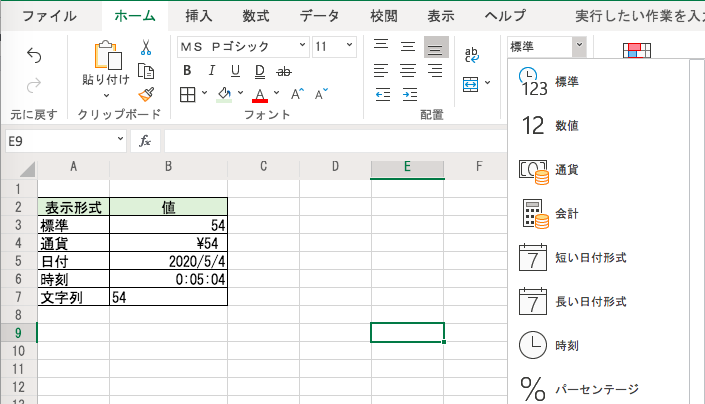Open the データ ribbon tab
Image resolution: width=705 pixels, height=404 pixels.
pyautogui.click(x=319, y=16)
